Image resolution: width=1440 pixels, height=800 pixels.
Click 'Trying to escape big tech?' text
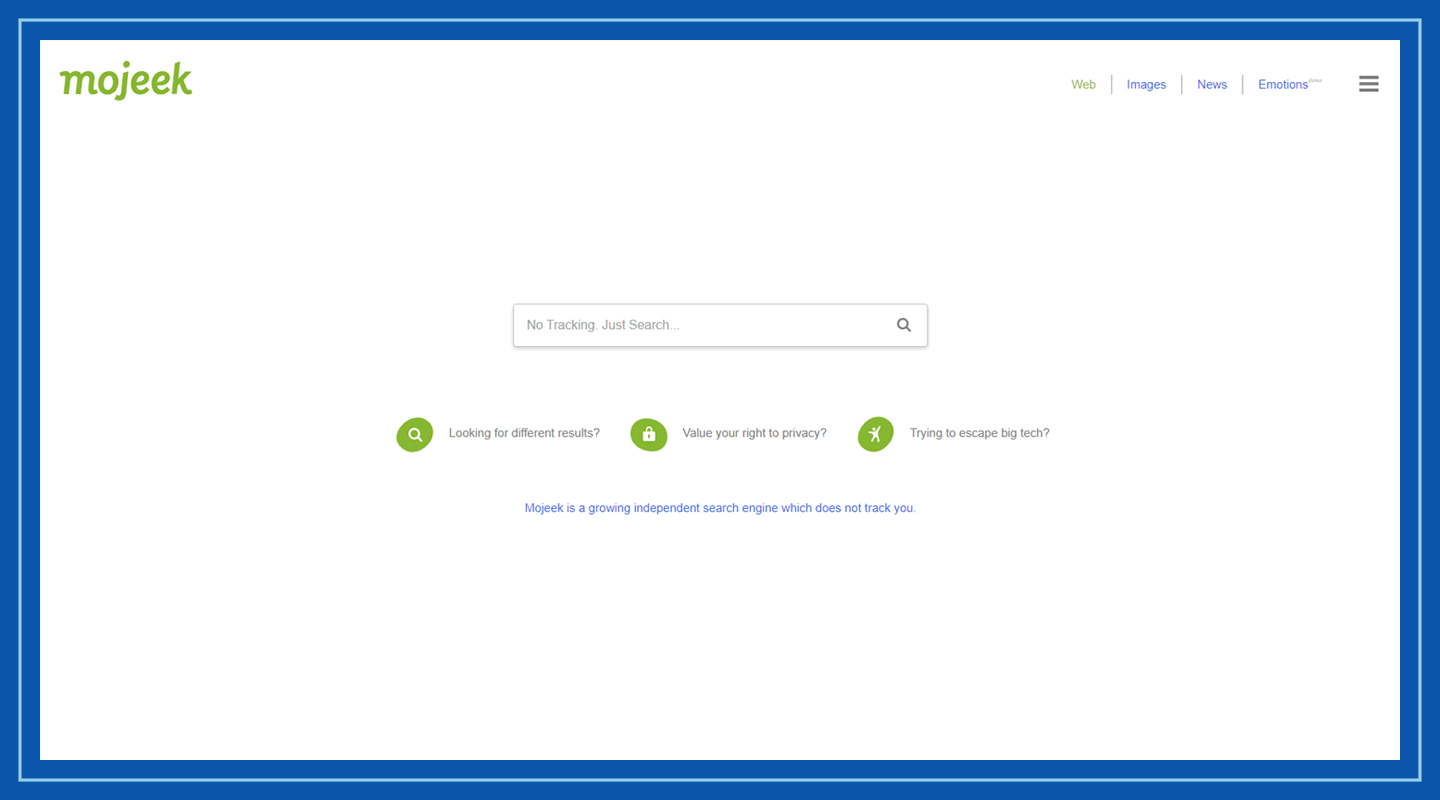coord(979,432)
